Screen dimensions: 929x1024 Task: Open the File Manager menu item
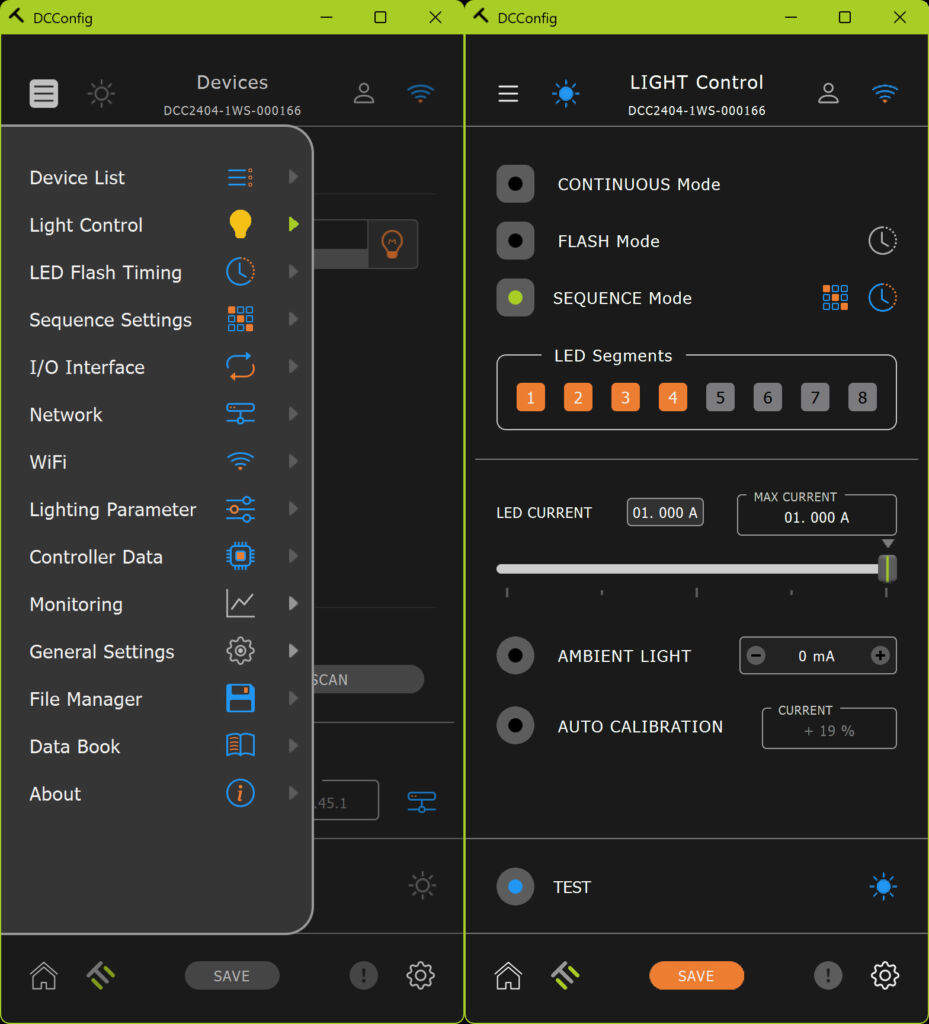point(86,699)
